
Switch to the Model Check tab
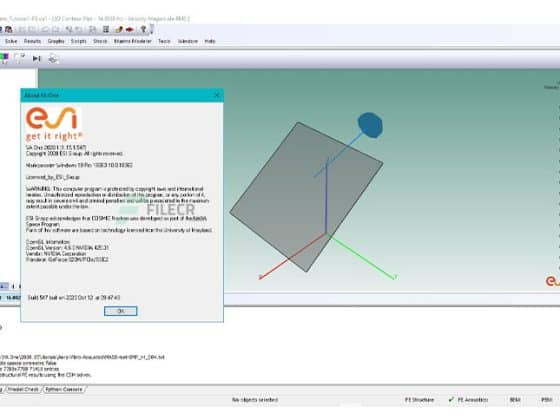tap(23, 389)
